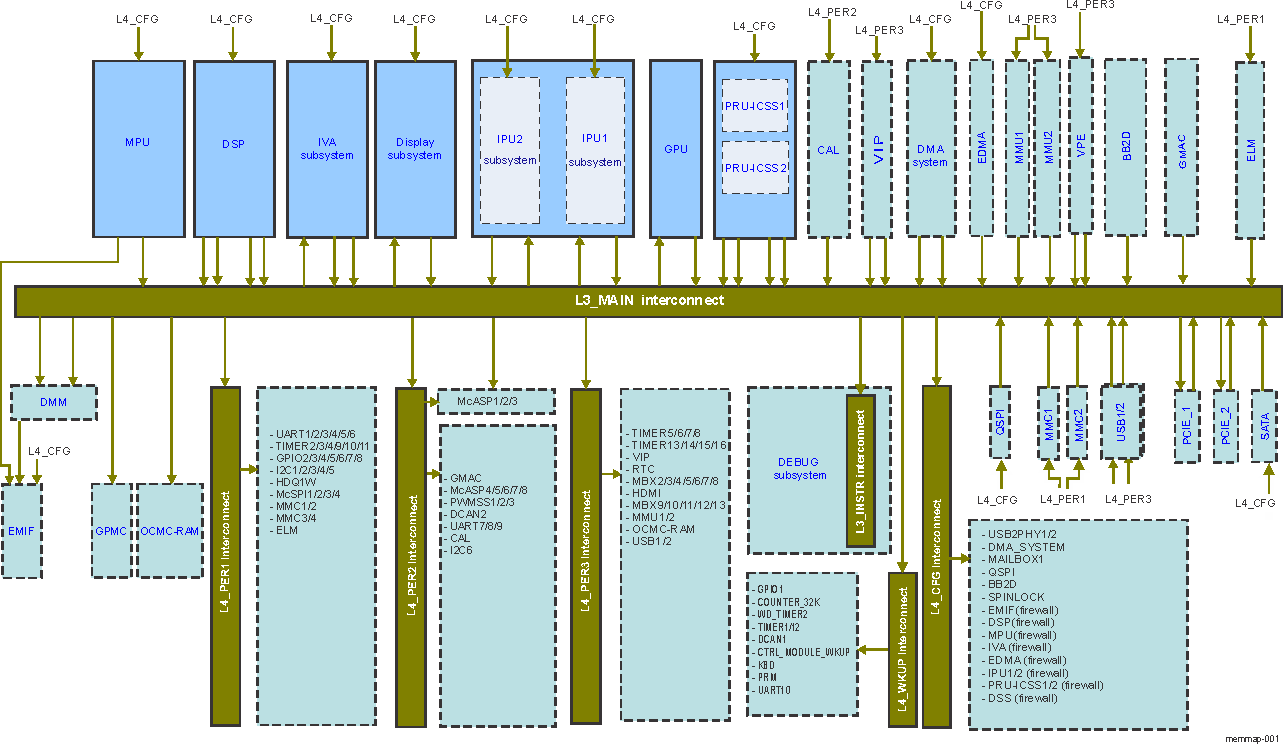Select the QSPI vertical block
The width and height of the screenshot is (1283, 744).
(x=1001, y=422)
